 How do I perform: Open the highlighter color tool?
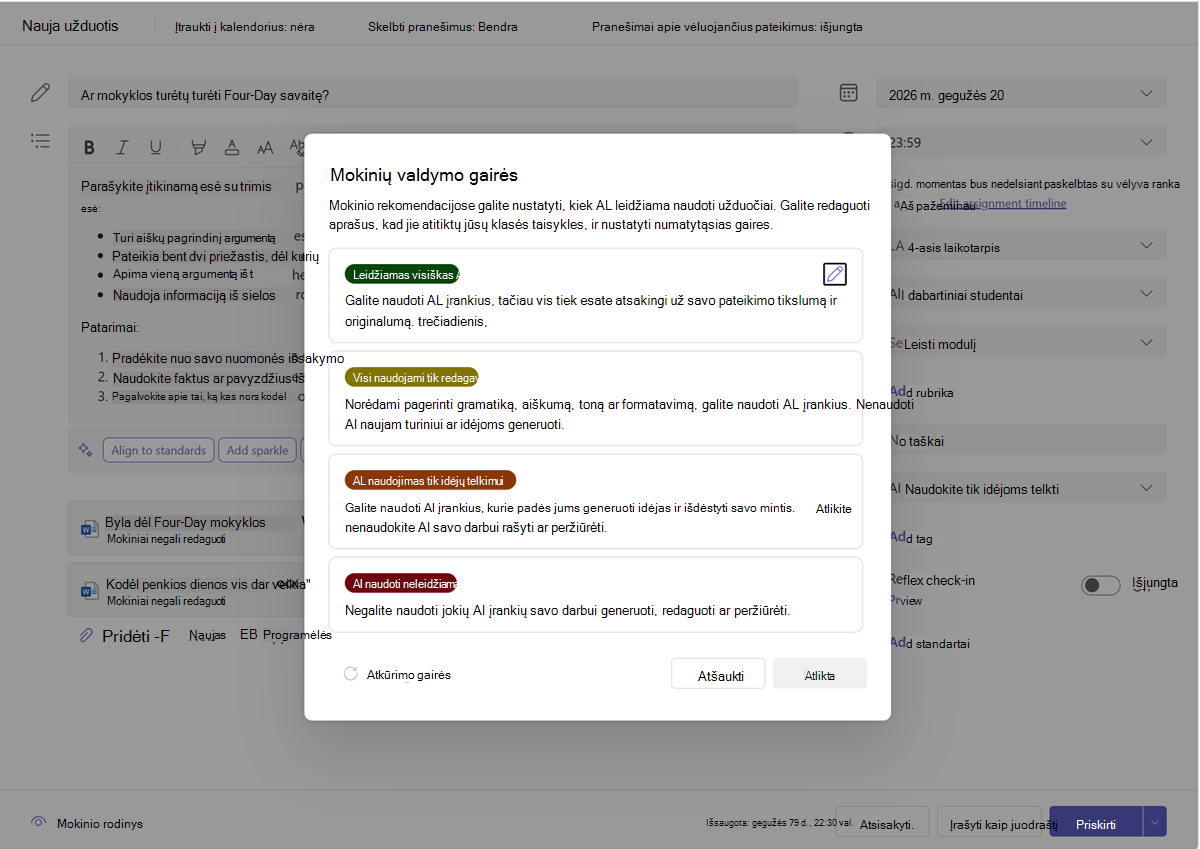(x=198, y=147)
